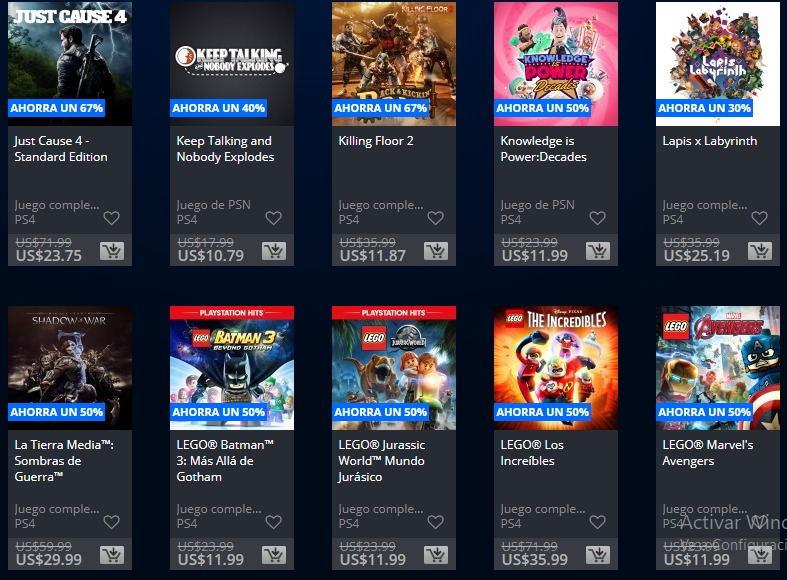Screen dimensions: 787x580
Task: Add LEGO Batman 3 to cart
Action: [x=274, y=554]
